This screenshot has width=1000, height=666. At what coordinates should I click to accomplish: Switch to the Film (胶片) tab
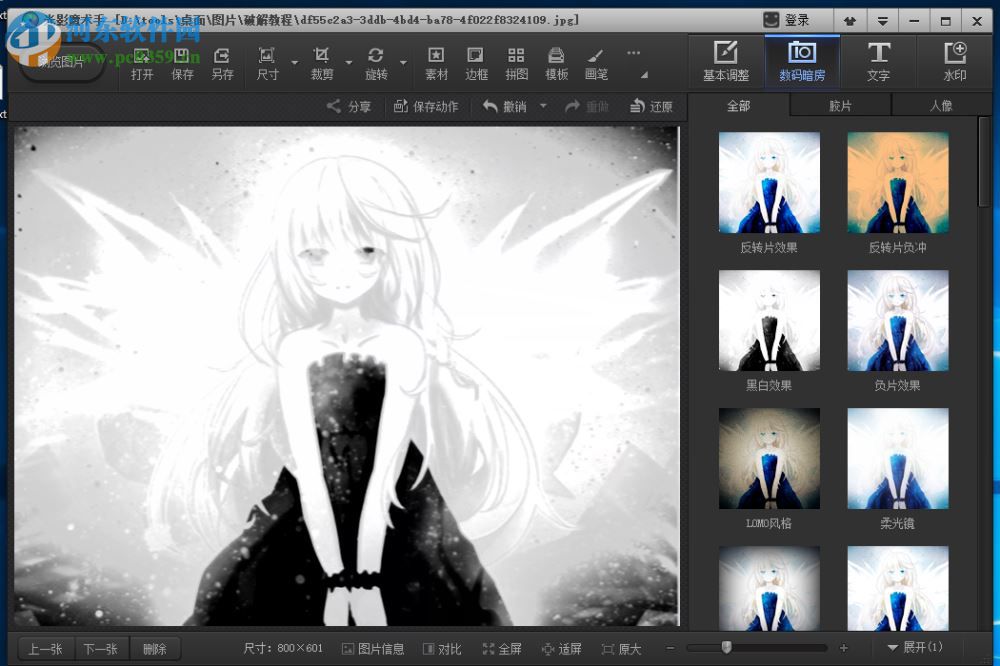coord(841,105)
